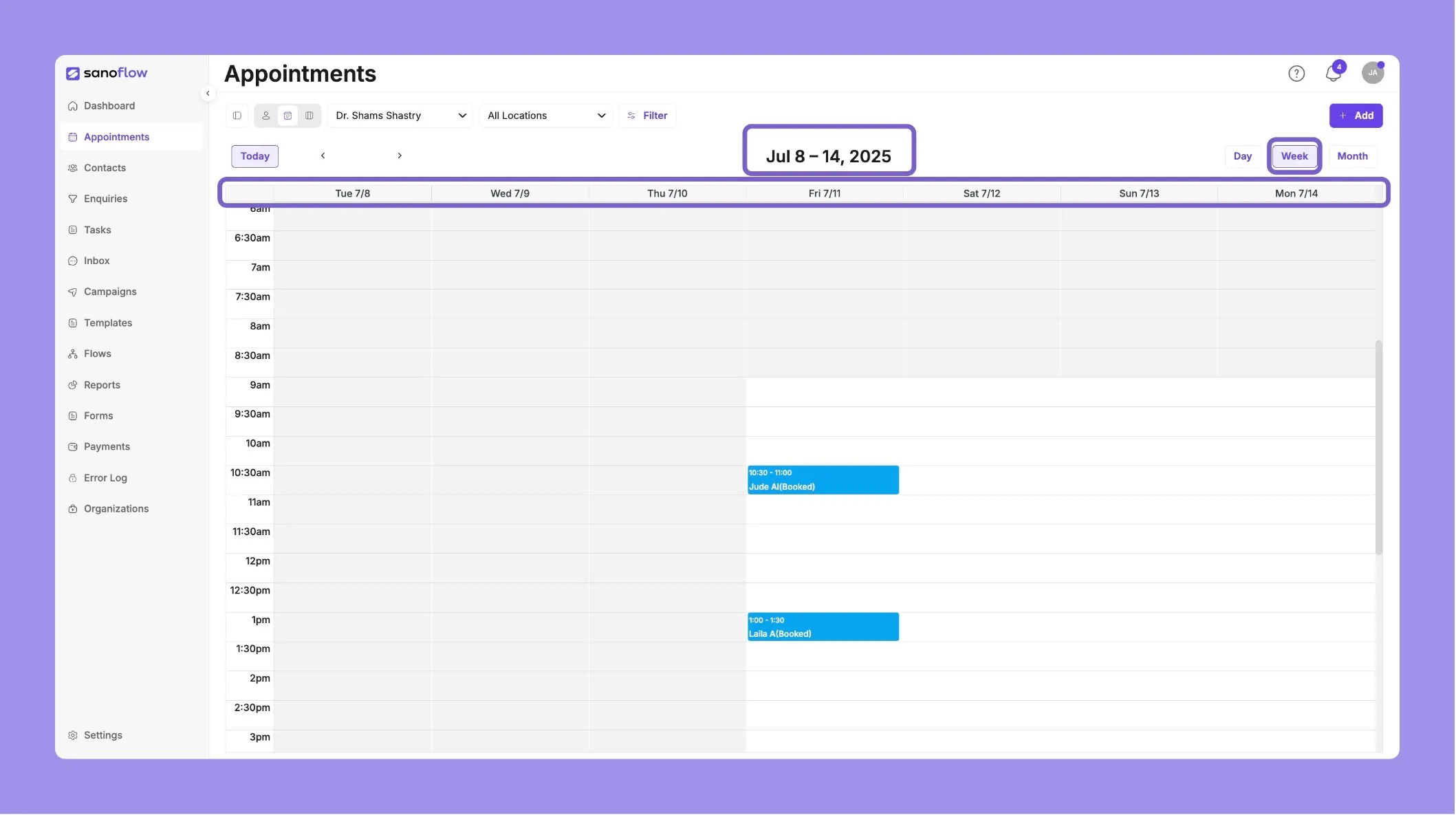Open the JA user avatar menu
Image resolution: width=1456 pixels, height=815 pixels.
point(1373,73)
